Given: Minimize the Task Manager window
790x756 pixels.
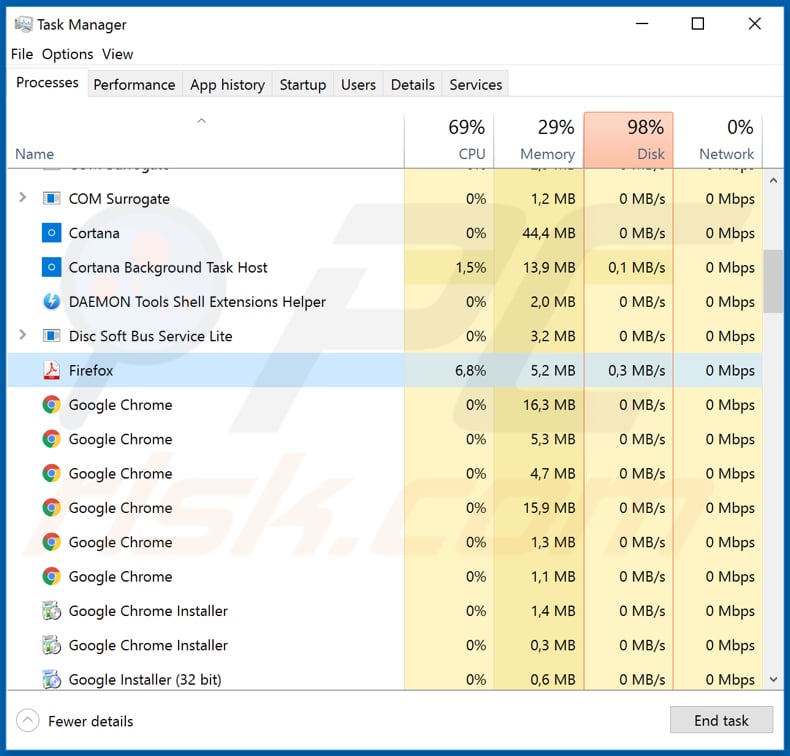Looking at the screenshot, I should (642, 23).
